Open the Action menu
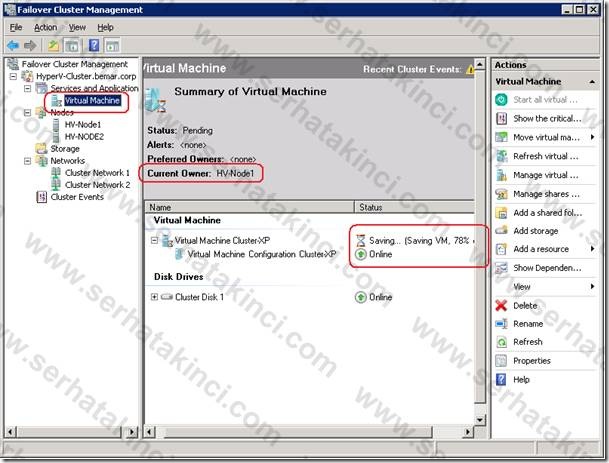The image size is (609, 463). (x=45, y=27)
